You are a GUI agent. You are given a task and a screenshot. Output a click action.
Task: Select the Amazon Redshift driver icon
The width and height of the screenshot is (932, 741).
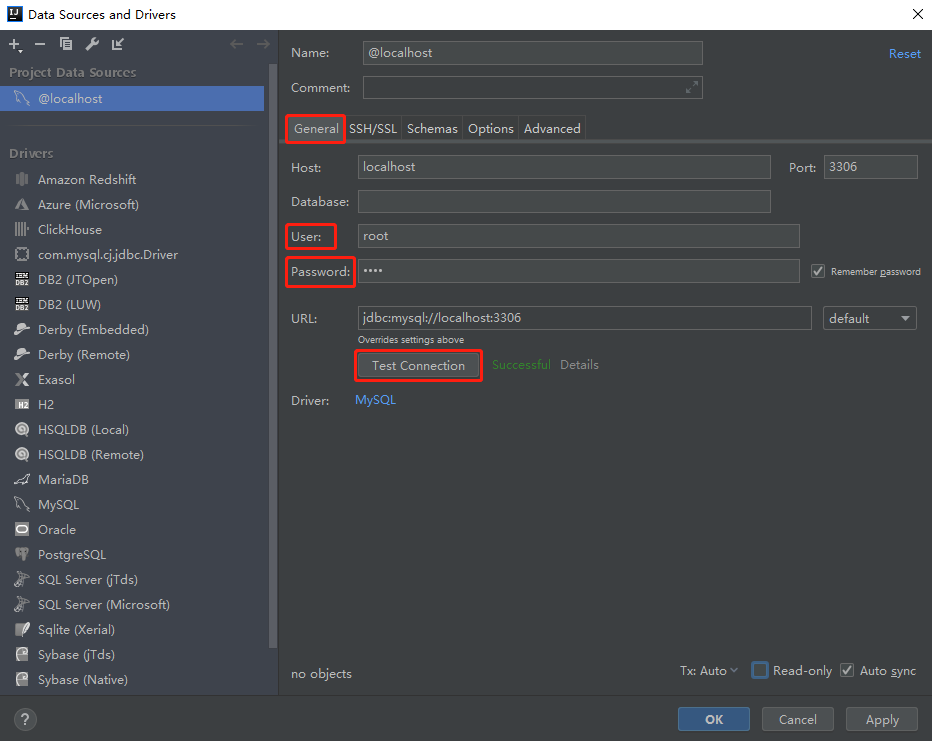tap(22, 179)
